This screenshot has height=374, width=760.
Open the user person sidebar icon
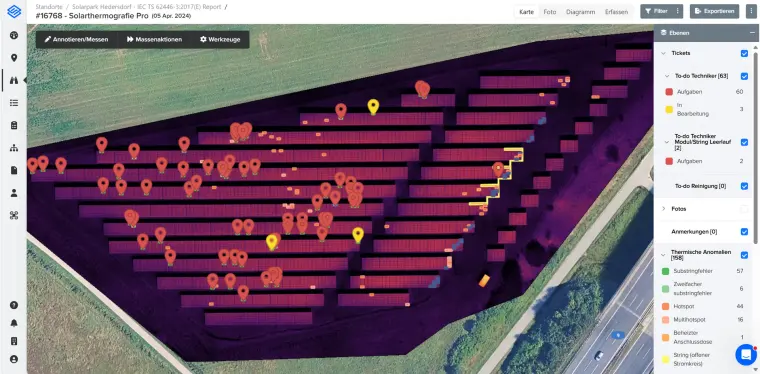click(14, 193)
